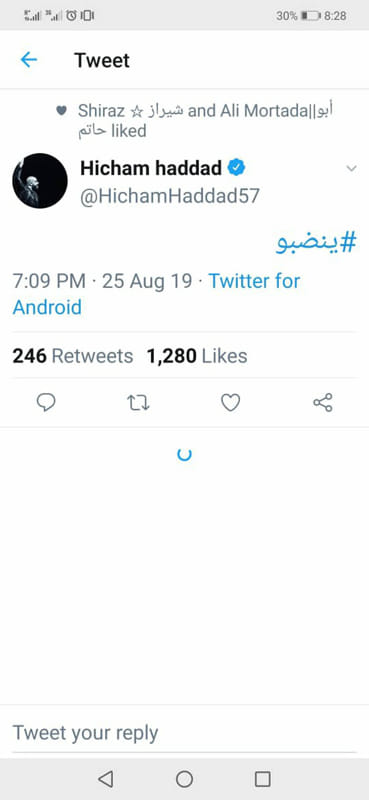Open the @HichamHaddad57 handle

point(170,196)
